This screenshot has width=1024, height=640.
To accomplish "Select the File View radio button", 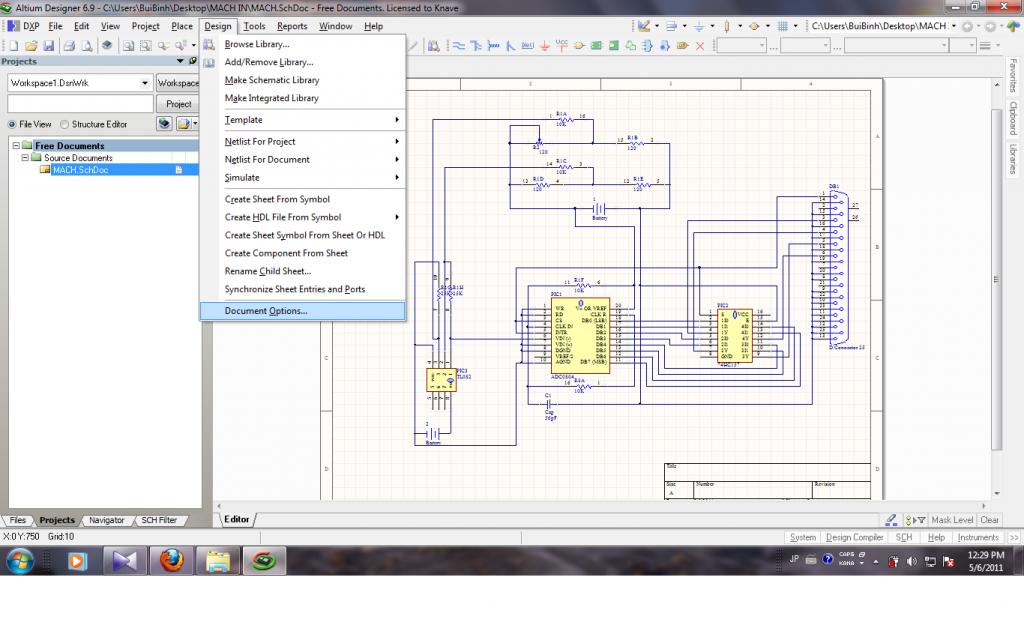I will tap(12, 124).
